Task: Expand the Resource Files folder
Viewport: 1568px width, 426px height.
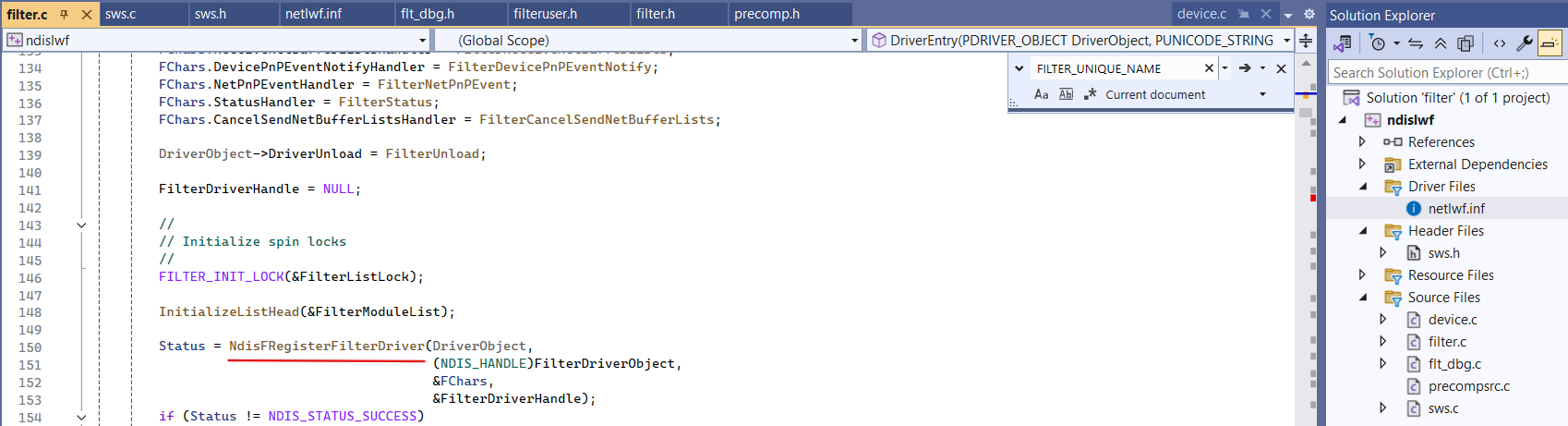Action: (1362, 275)
